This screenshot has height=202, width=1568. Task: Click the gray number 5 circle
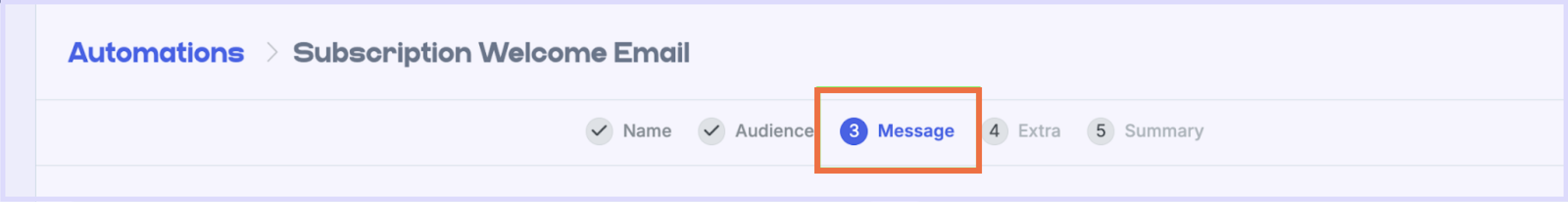point(1101,131)
